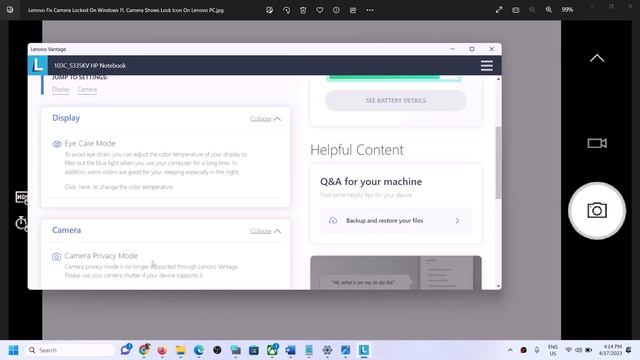Mark the photo as favorite with heart icon
Screen dimensions: 640x360
[320, 10]
